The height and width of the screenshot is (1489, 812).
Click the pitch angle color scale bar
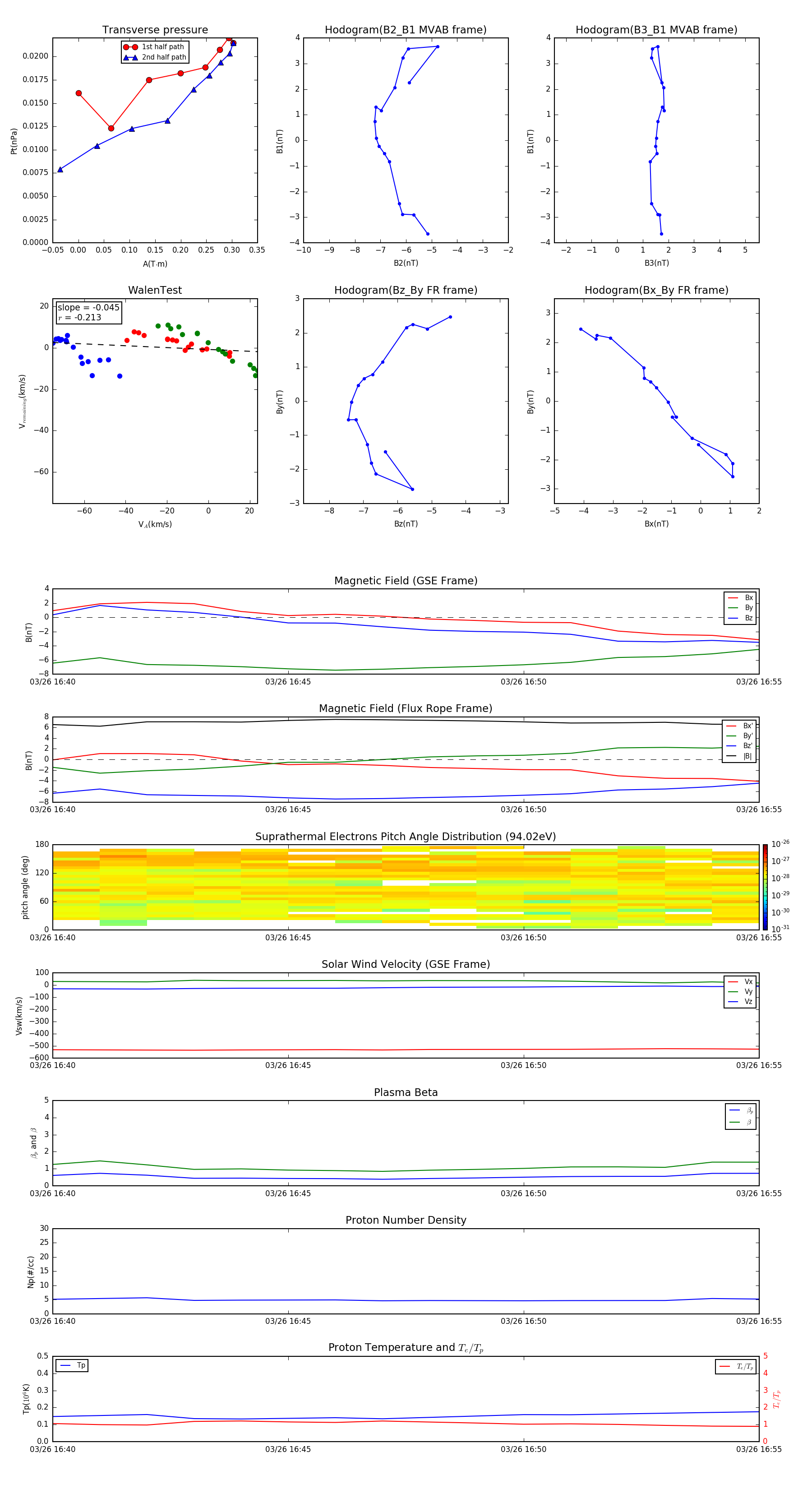(x=765, y=887)
